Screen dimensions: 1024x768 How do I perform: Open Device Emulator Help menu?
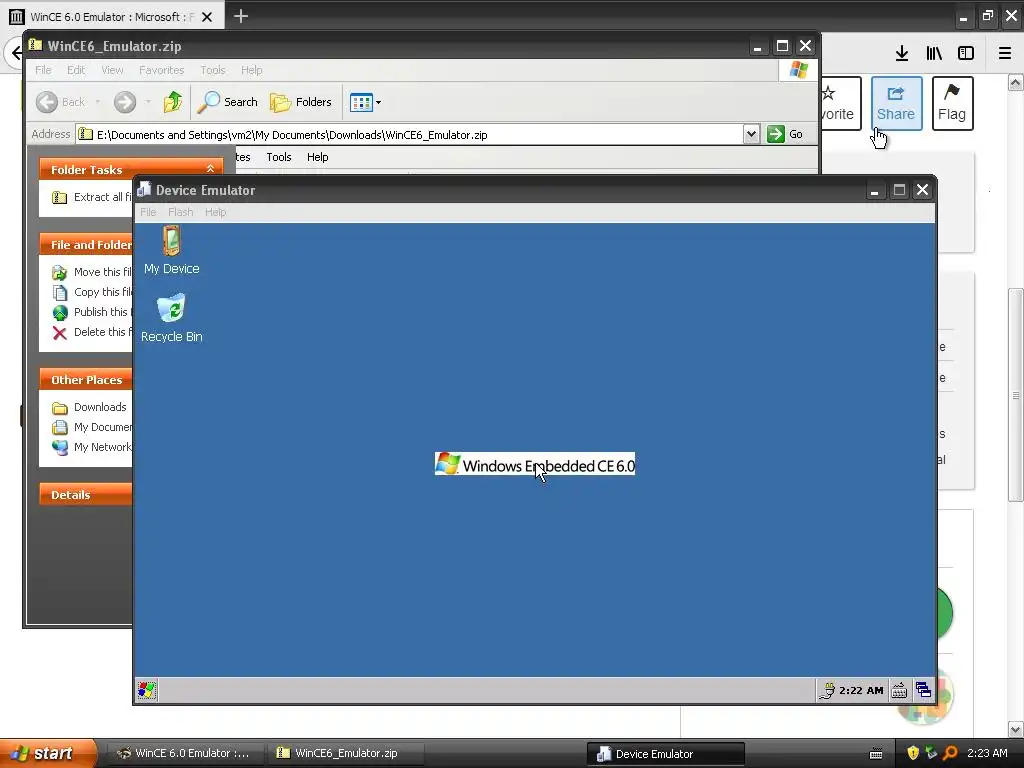tap(216, 212)
